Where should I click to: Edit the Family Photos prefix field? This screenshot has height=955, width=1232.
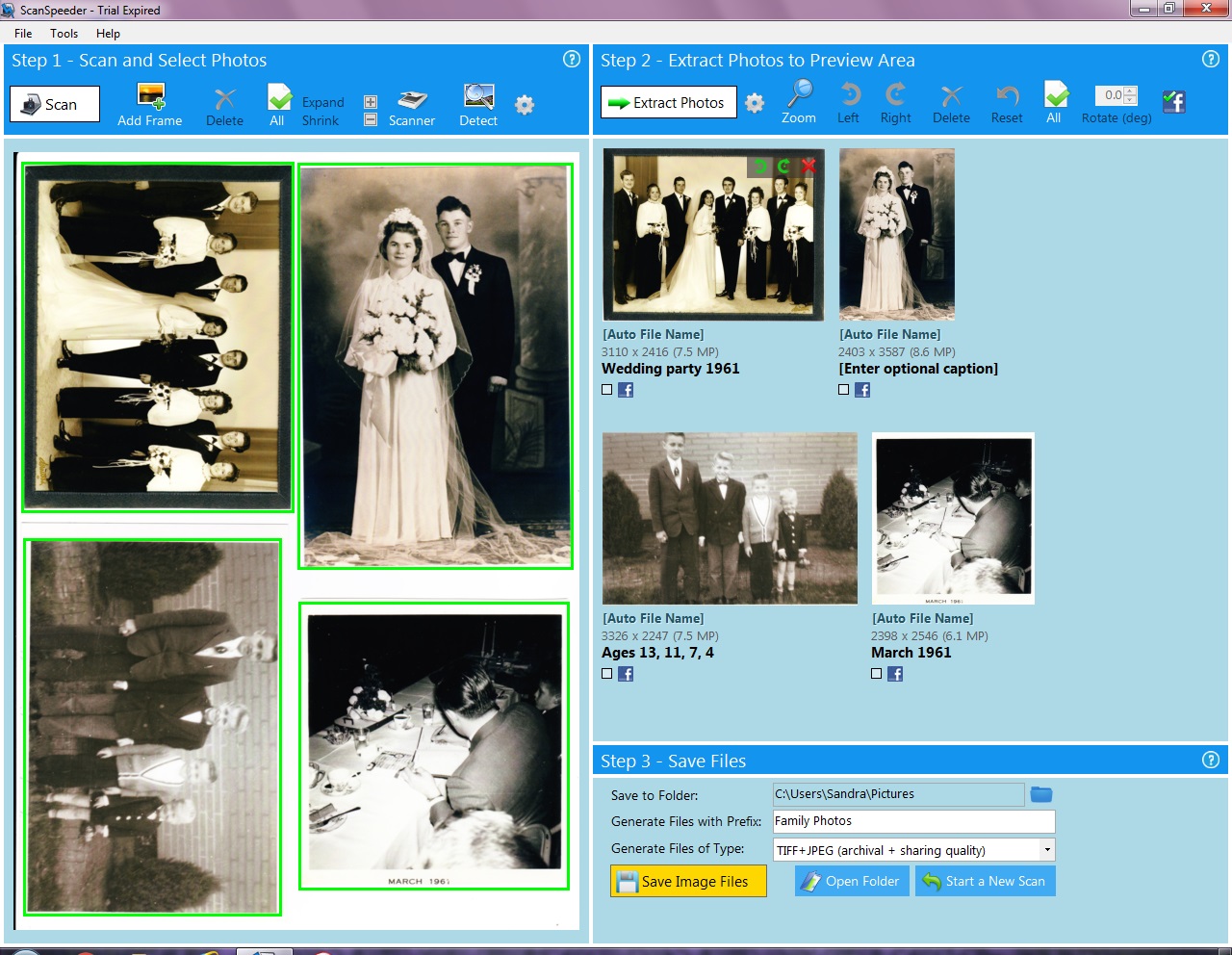click(x=913, y=821)
